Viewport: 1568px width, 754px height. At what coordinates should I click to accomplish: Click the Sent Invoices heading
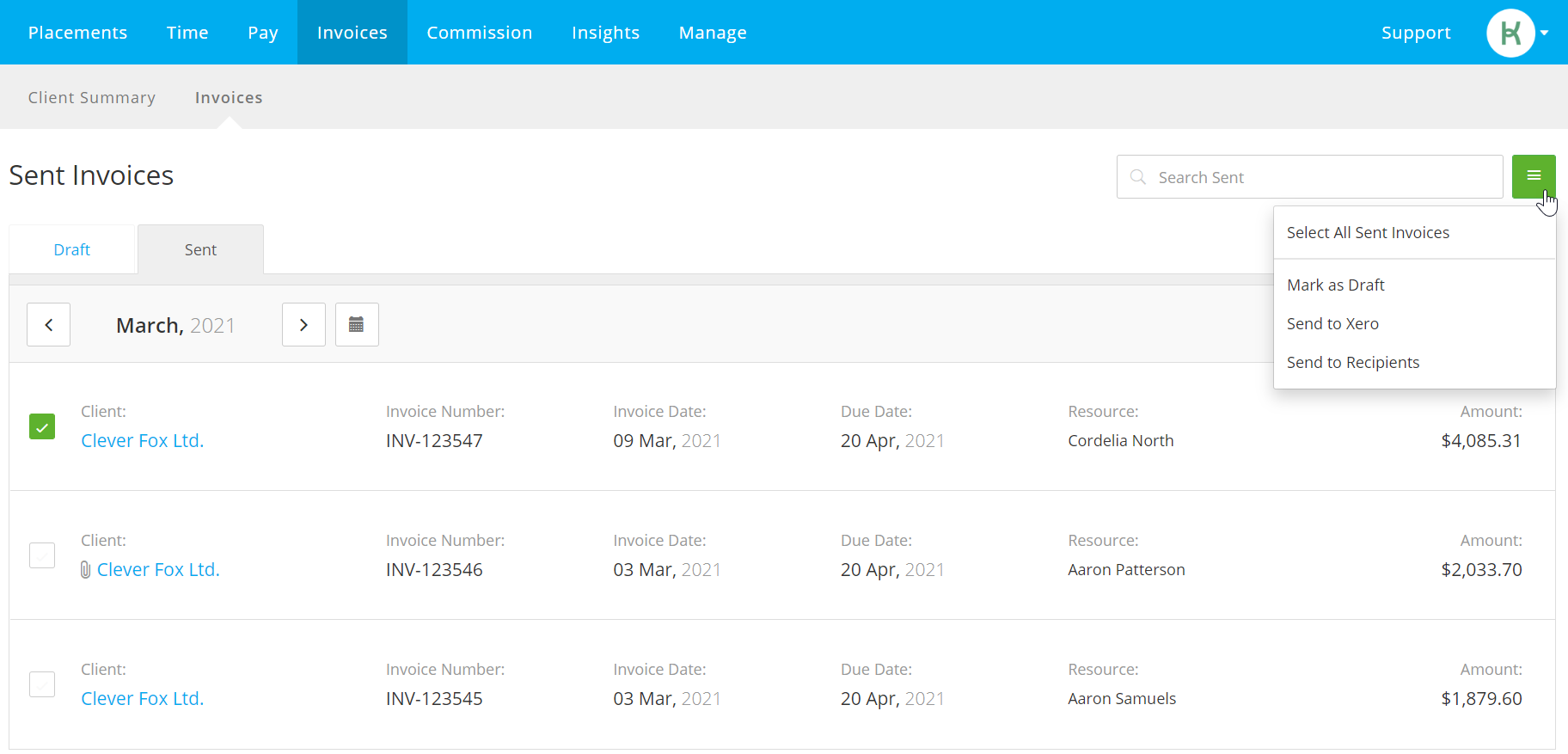coord(91,175)
